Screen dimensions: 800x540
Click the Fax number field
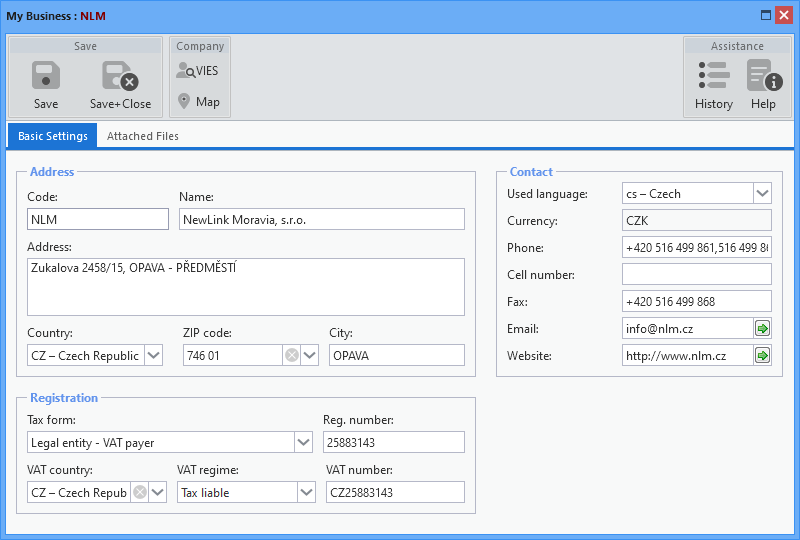[697, 301]
